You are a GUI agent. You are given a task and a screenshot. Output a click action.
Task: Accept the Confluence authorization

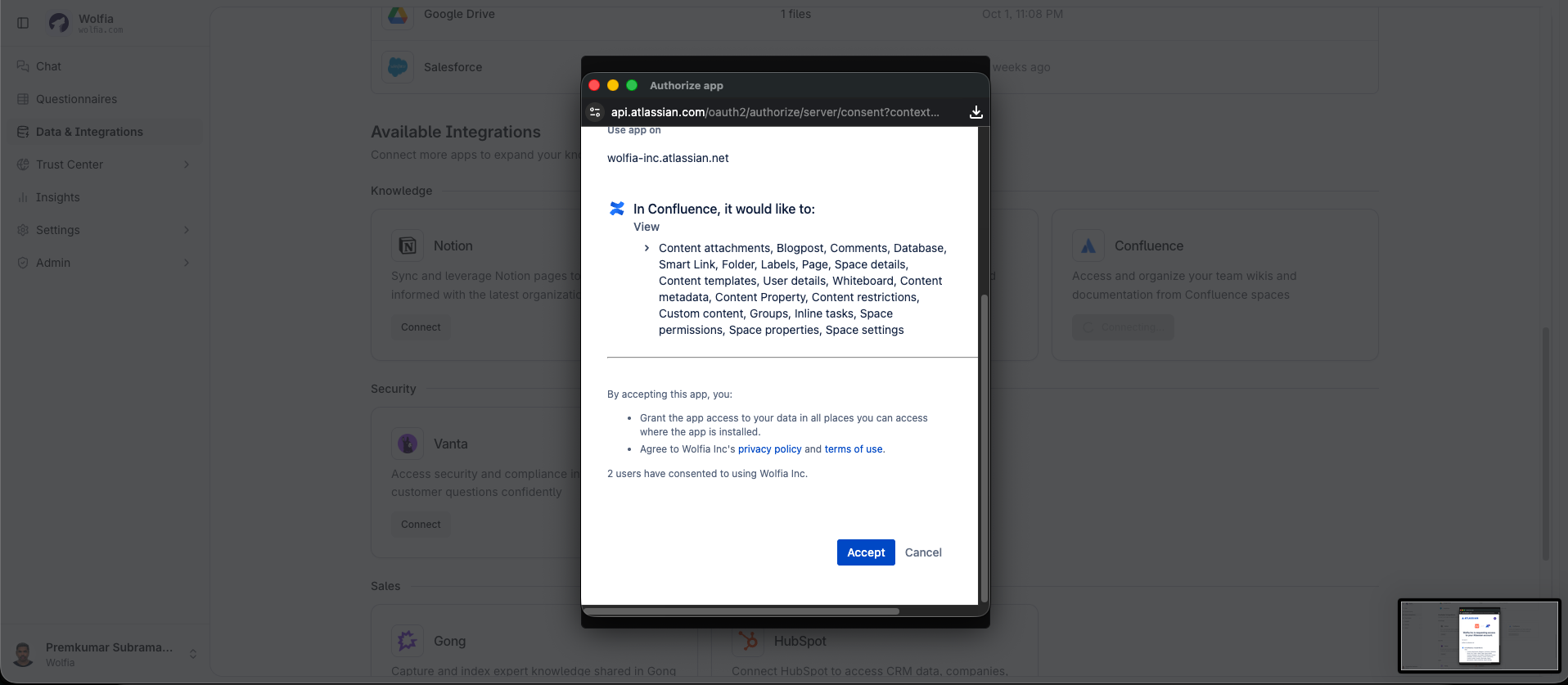click(866, 552)
